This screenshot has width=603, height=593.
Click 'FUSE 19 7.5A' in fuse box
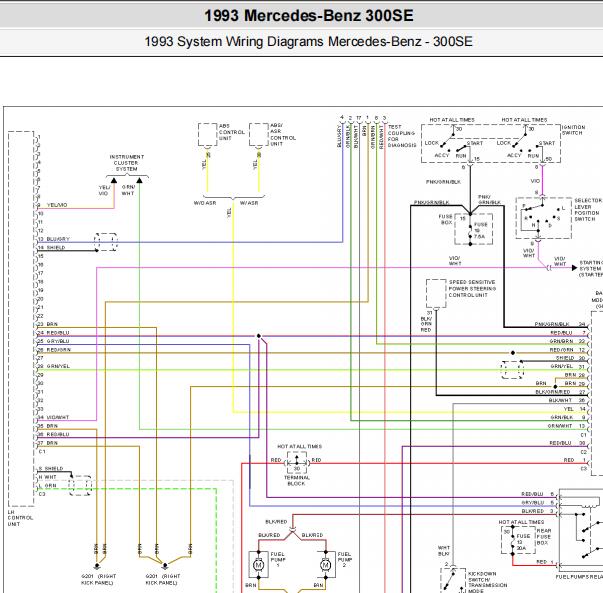click(480, 230)
